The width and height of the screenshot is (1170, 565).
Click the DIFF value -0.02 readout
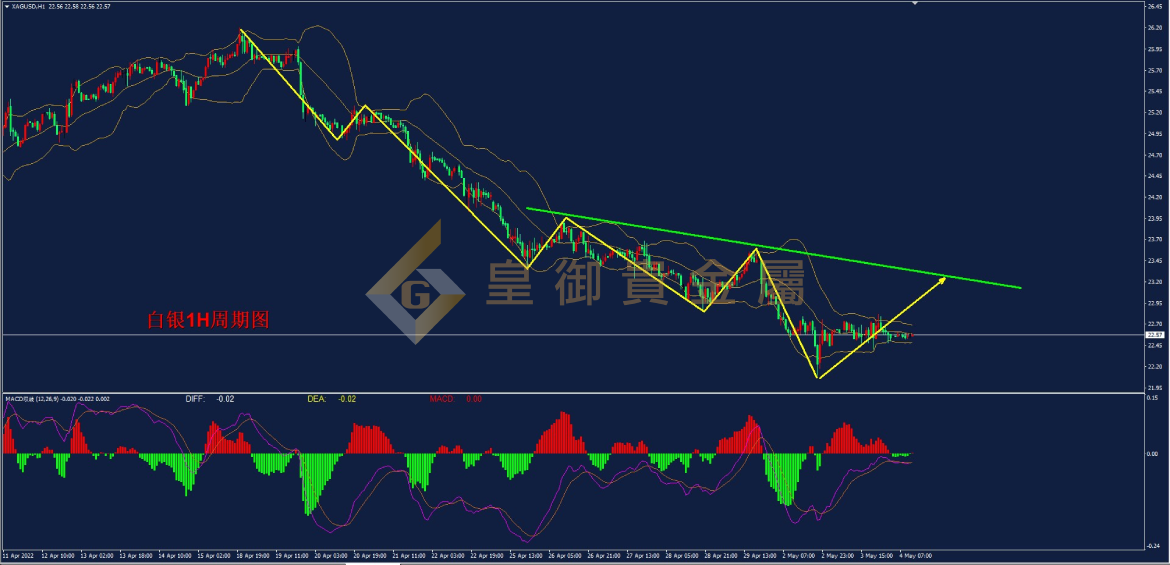[225, 399]
